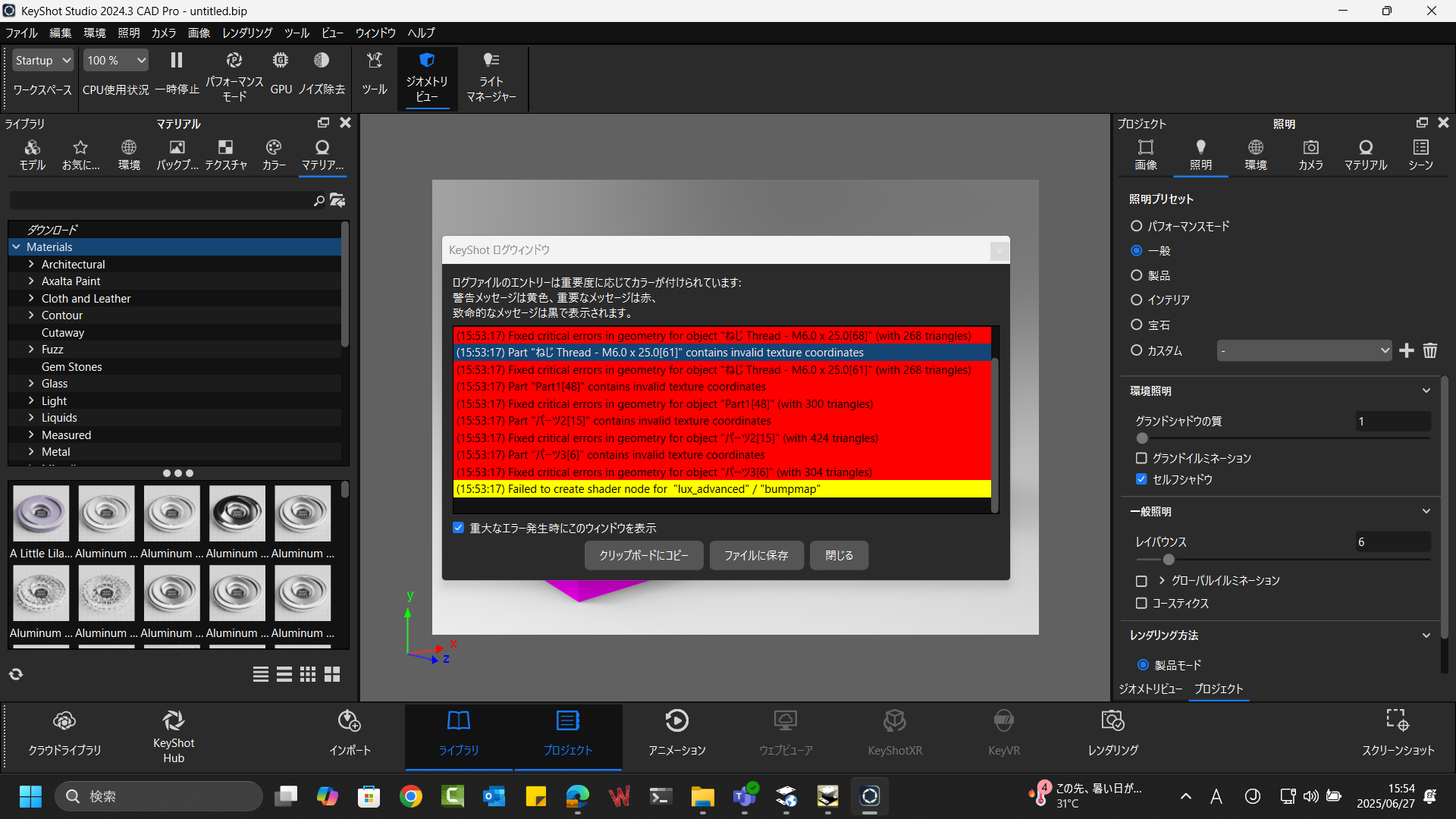Click ファイルに保存 button
1456x819 pixels.
click(756, 555)
